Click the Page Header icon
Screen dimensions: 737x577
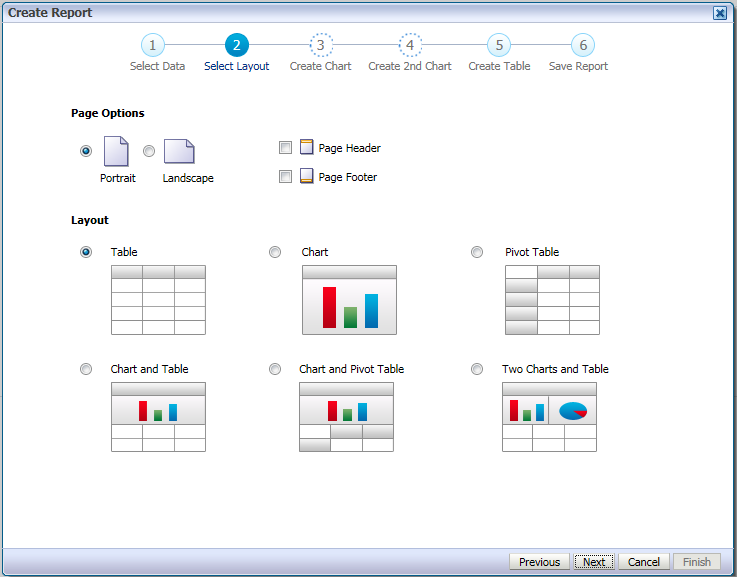[x=306, y=147]
